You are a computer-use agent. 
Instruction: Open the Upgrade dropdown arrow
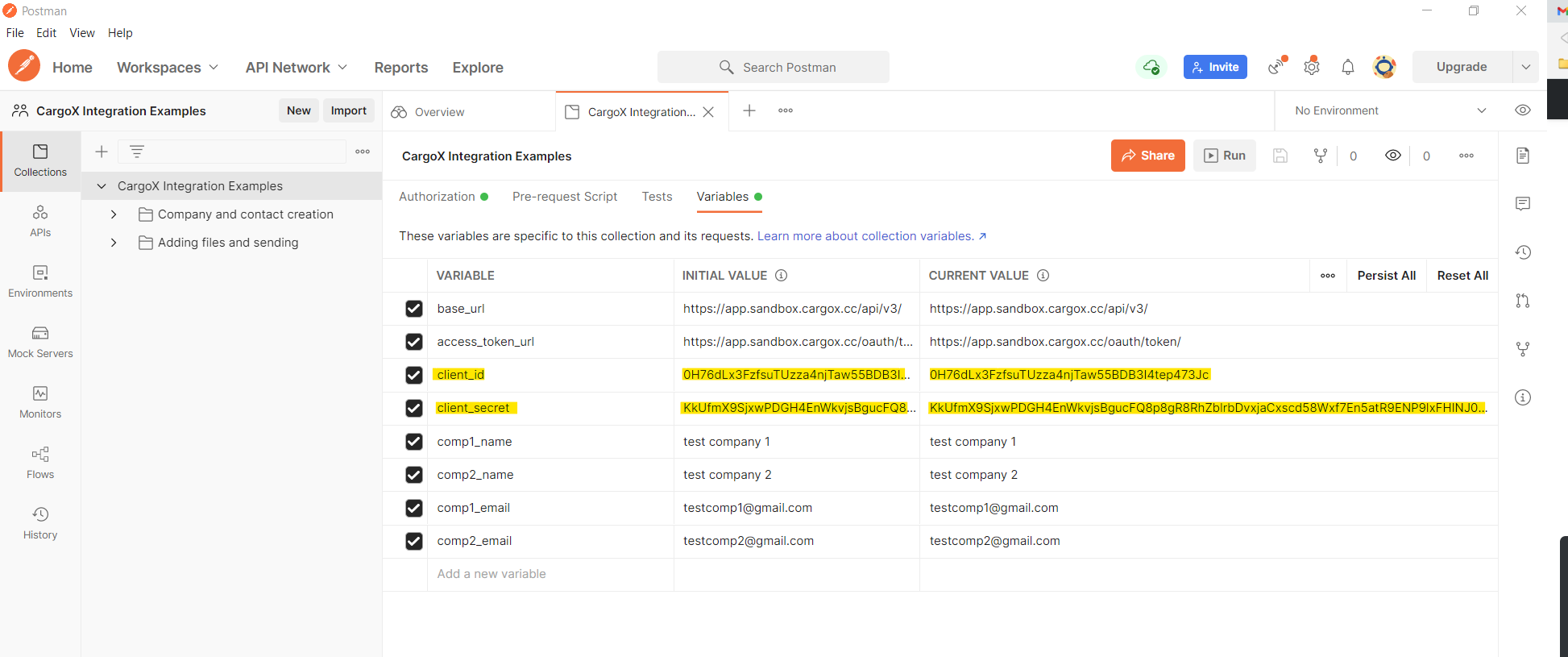[1526, 67]
